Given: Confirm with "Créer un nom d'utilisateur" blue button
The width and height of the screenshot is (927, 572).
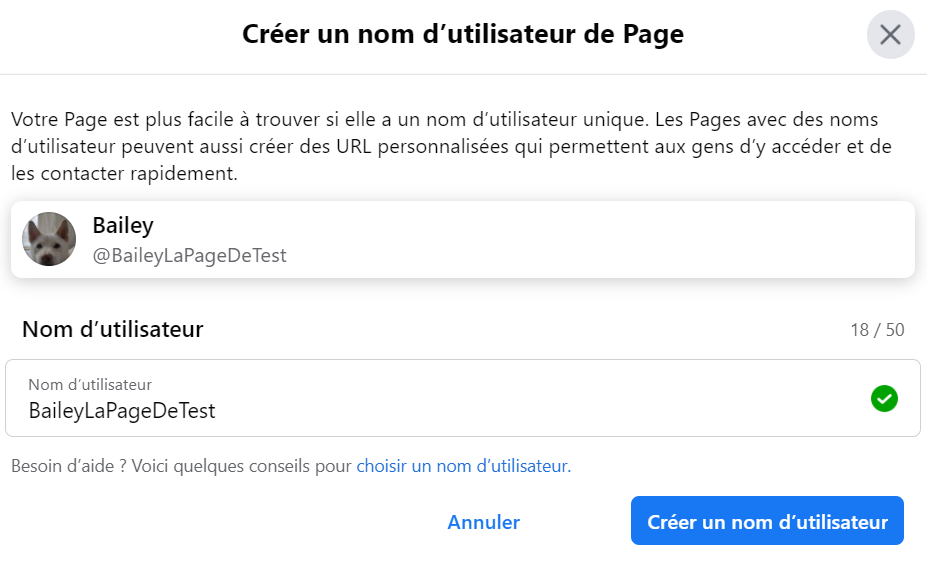Looking at the screenshot, I should coord(767,522).
